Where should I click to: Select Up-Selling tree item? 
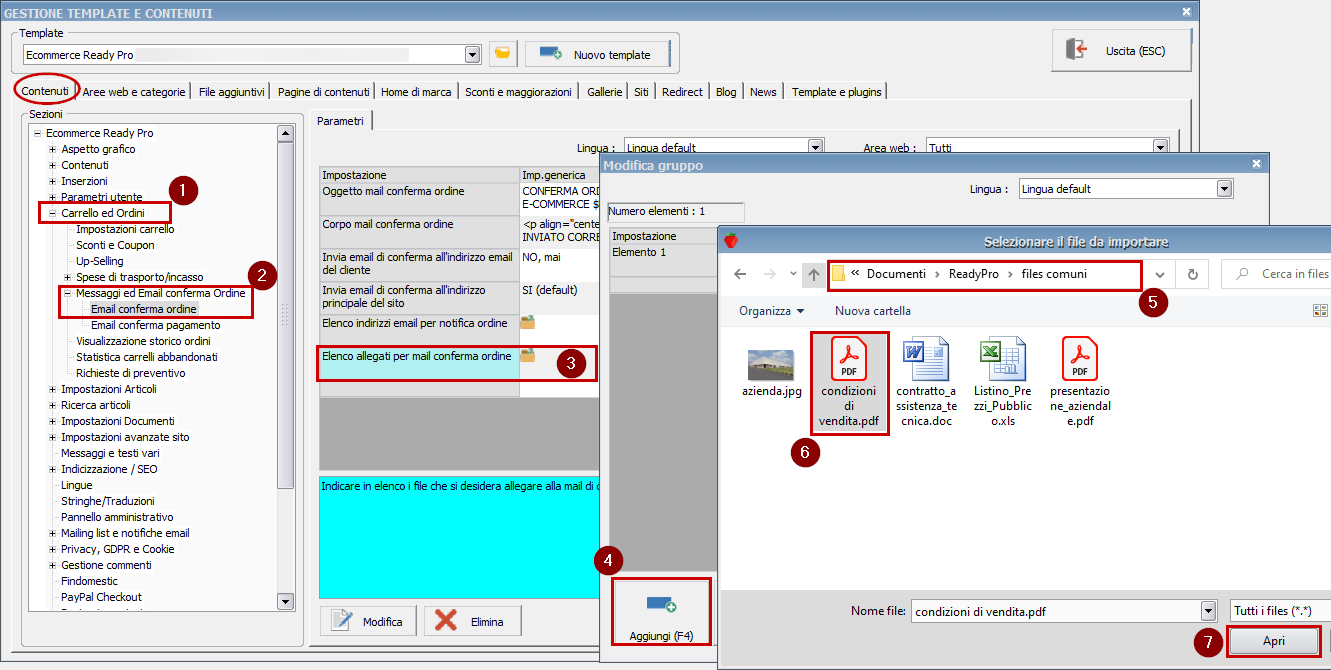(x=100, y=261)
